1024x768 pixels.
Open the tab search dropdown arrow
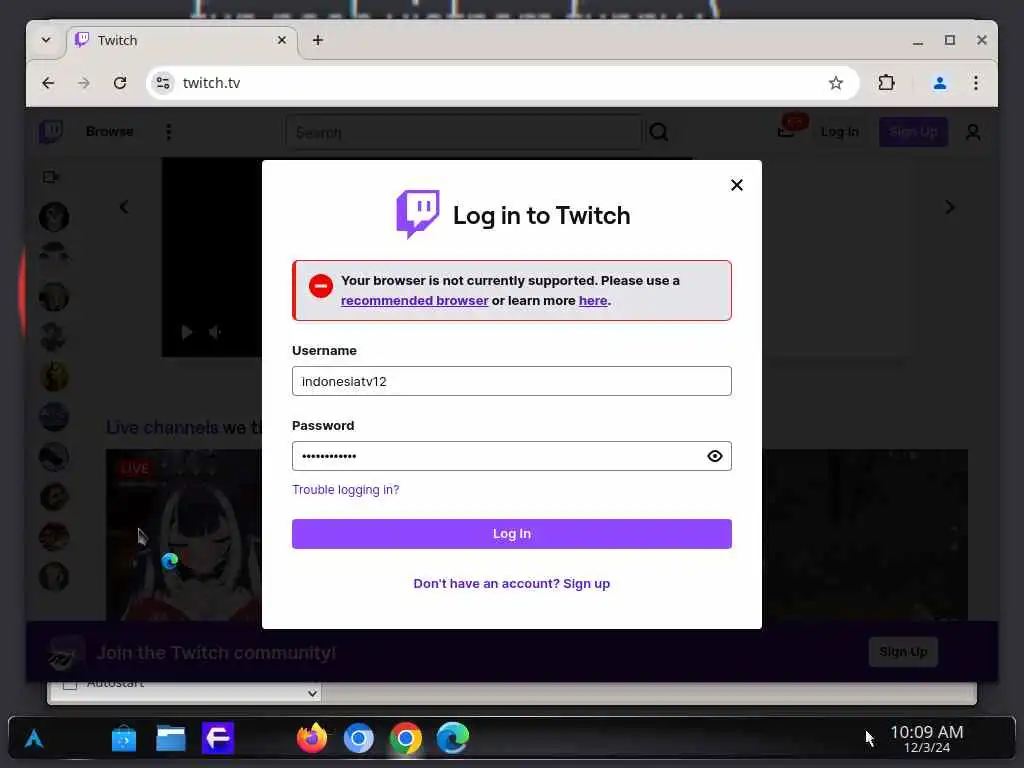[46, 40]
